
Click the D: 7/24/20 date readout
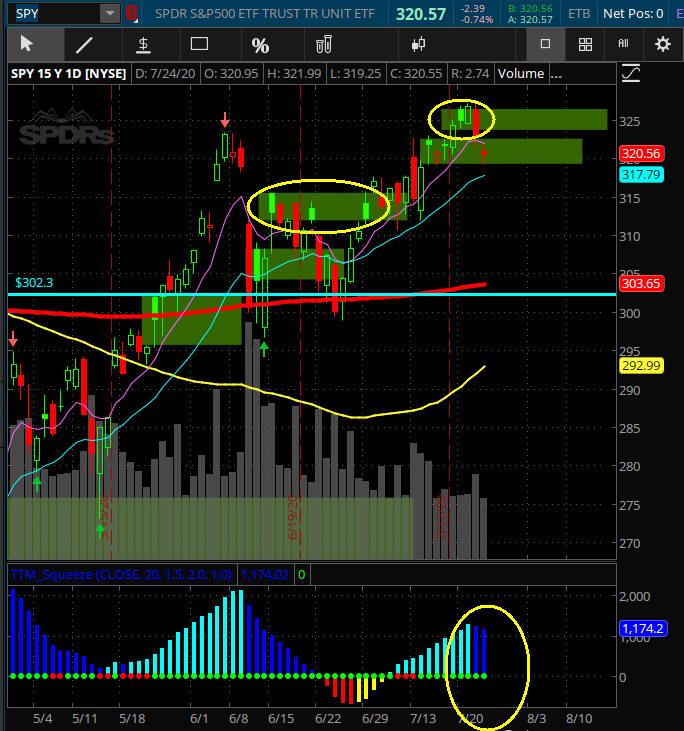pos(165,74)
